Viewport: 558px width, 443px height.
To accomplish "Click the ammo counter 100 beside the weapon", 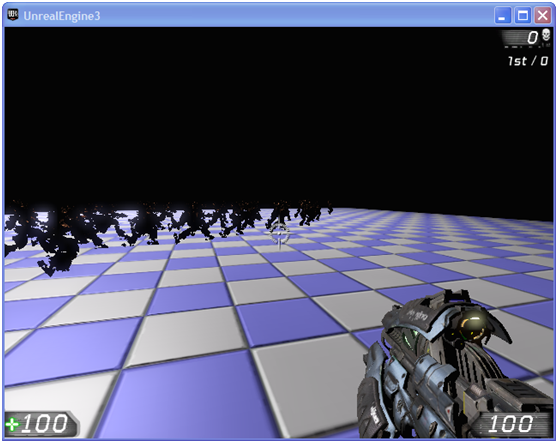I will coord(511,424).
